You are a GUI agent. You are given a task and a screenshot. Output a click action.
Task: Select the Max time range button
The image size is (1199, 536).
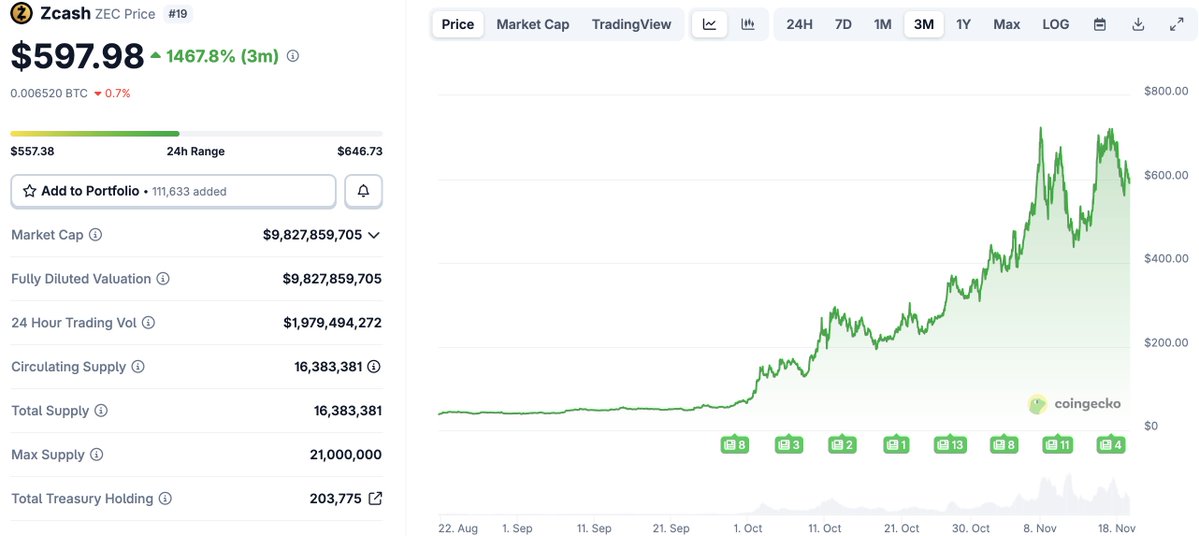pyautogui.click(x=1006, y=24)
